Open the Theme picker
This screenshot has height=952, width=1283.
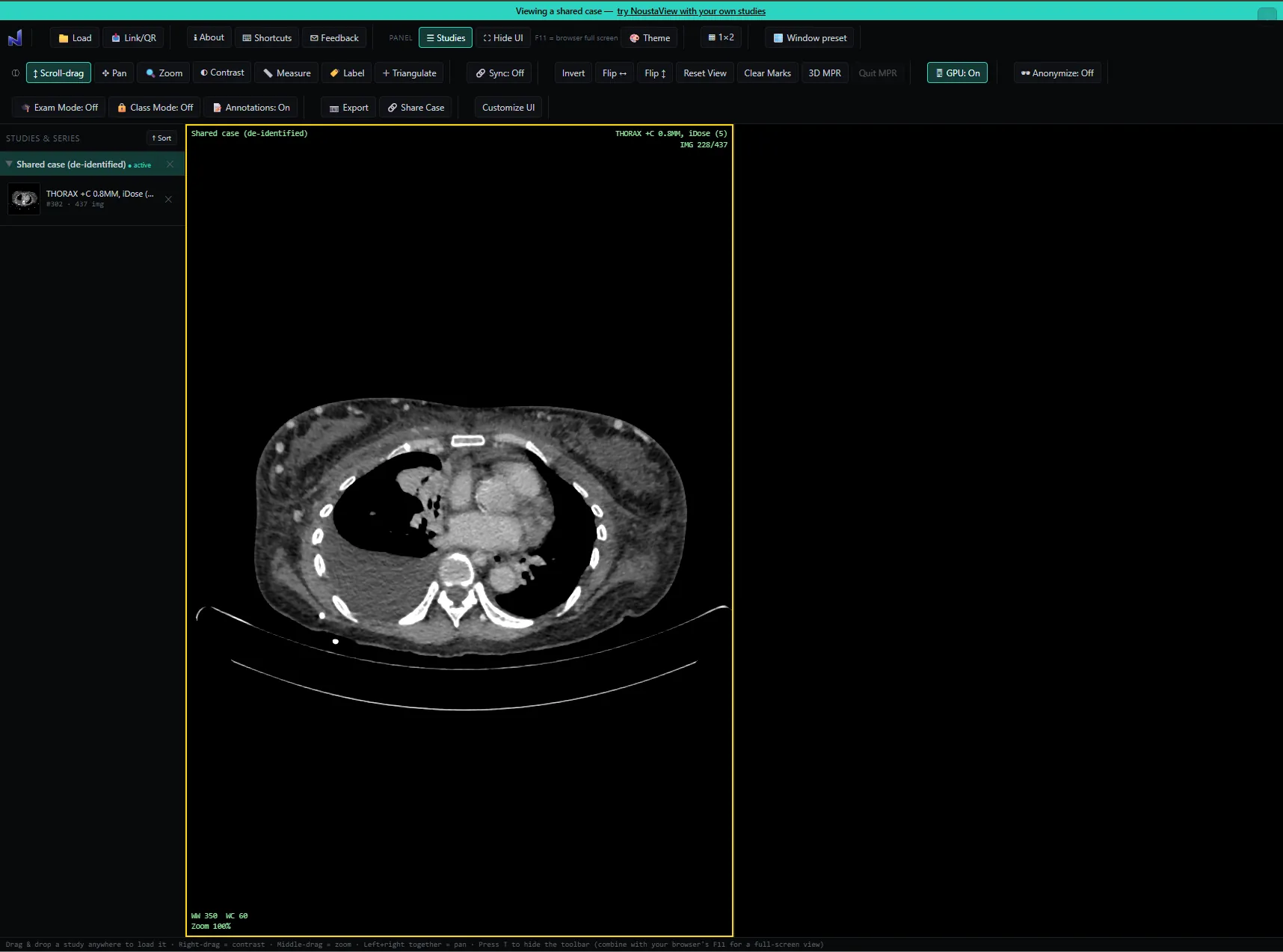click(650, 38)
